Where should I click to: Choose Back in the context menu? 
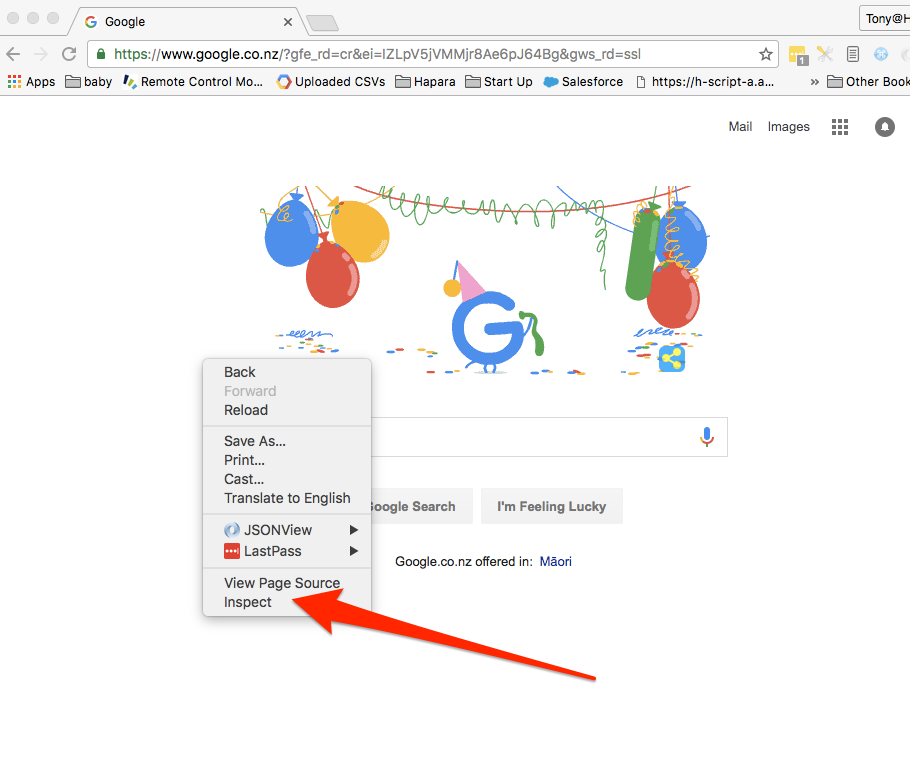287,372
